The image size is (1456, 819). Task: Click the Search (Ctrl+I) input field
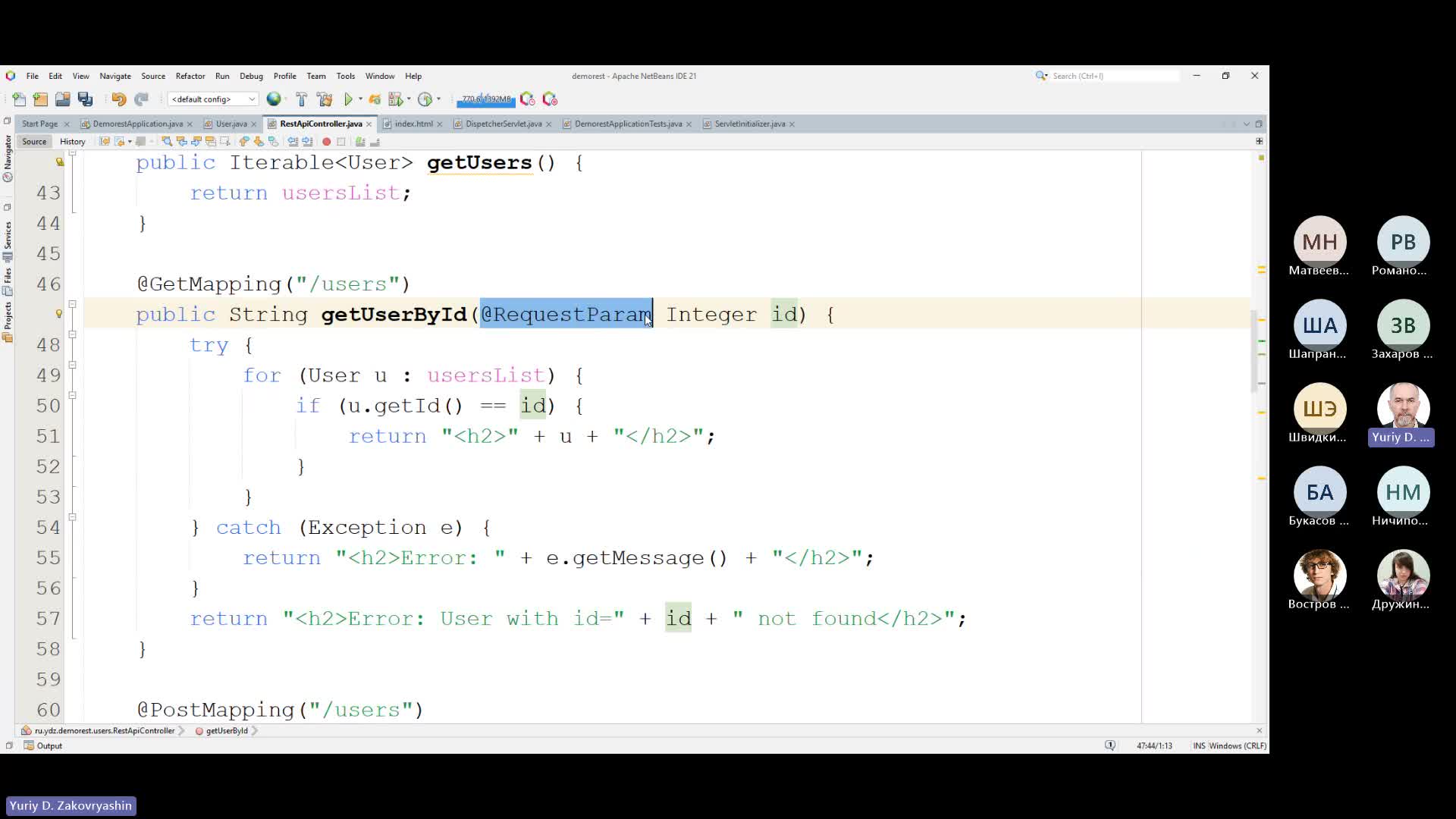[1114, 76]
